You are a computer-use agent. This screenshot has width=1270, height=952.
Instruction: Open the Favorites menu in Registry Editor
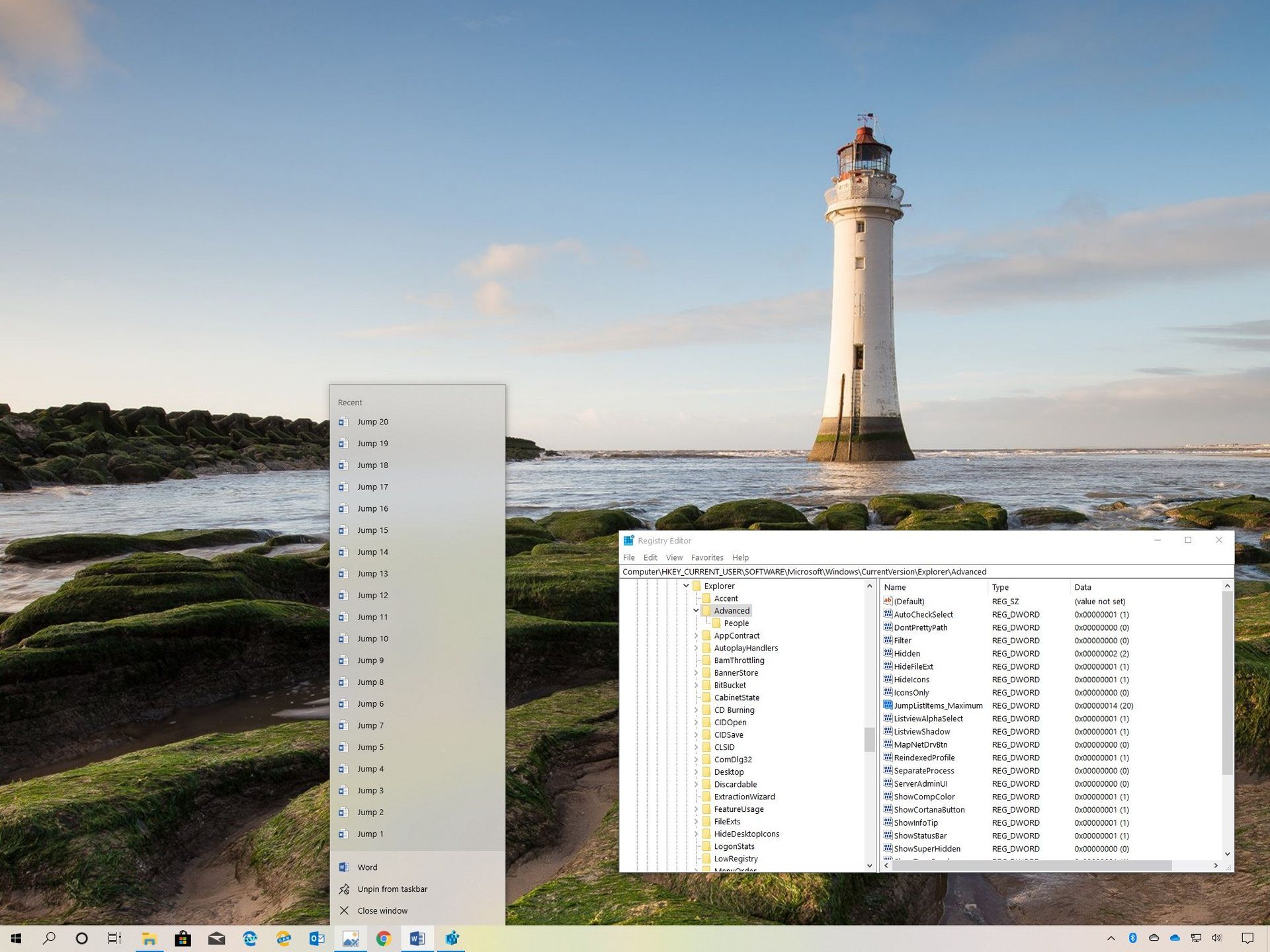coord(706,557)
